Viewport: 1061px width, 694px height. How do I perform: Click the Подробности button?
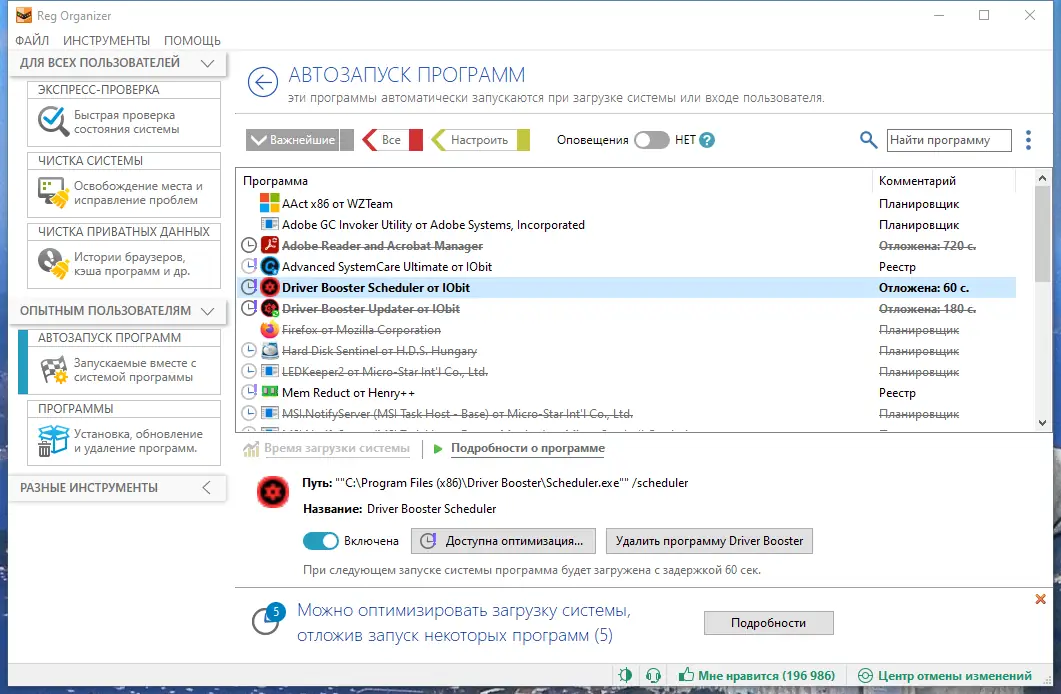(769, 622)
